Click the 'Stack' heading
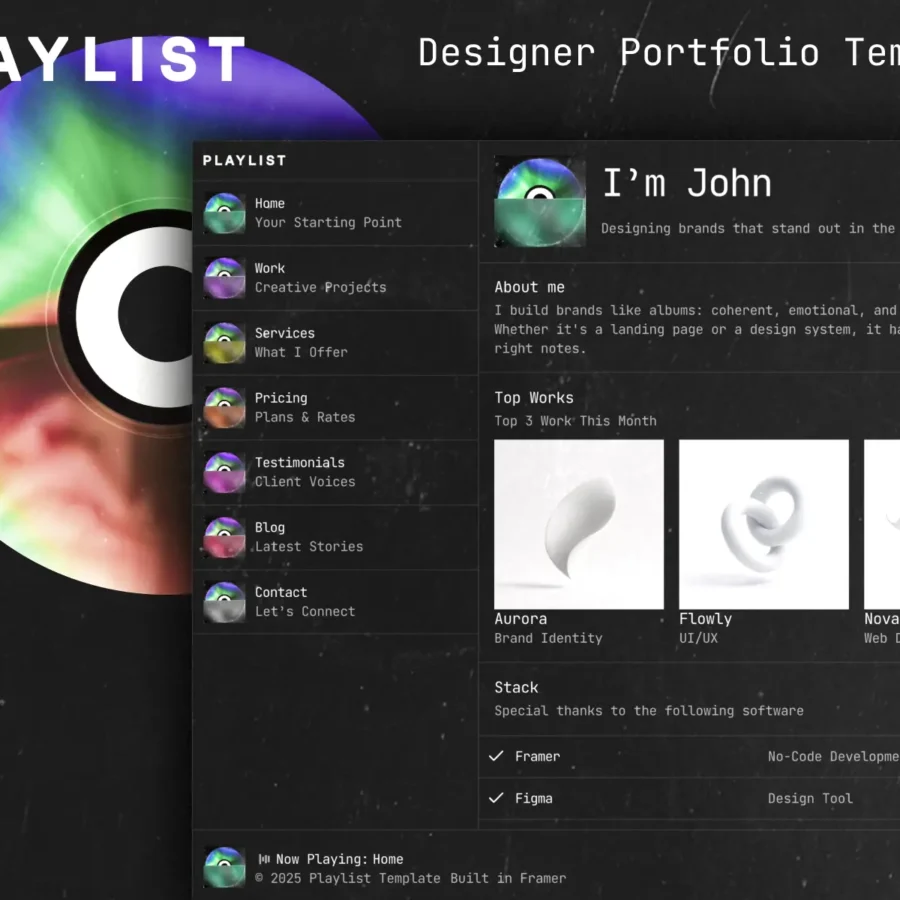This screenshot has height=900, width=900. (x=516, y=688)
